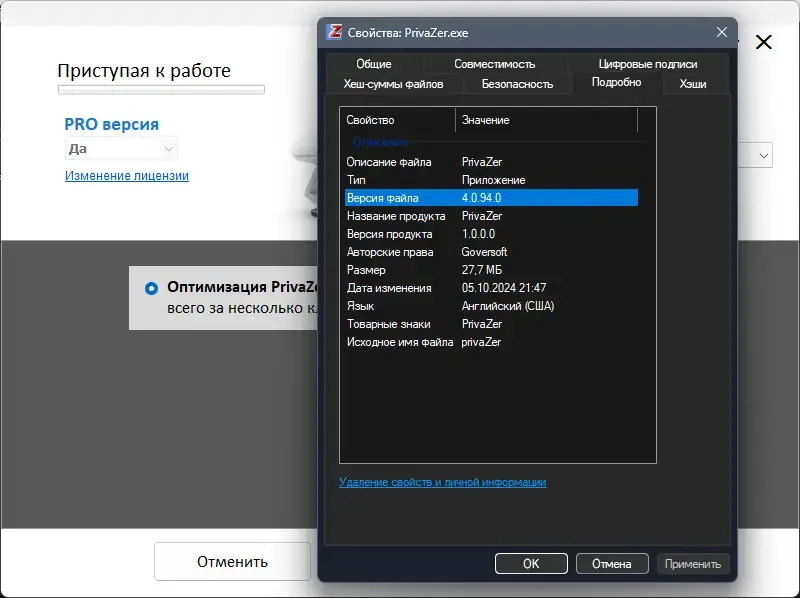Click the "Отмена" button
Image resolution: width=800 pixels, height=598 pixels.
click(x=613, y=563)
